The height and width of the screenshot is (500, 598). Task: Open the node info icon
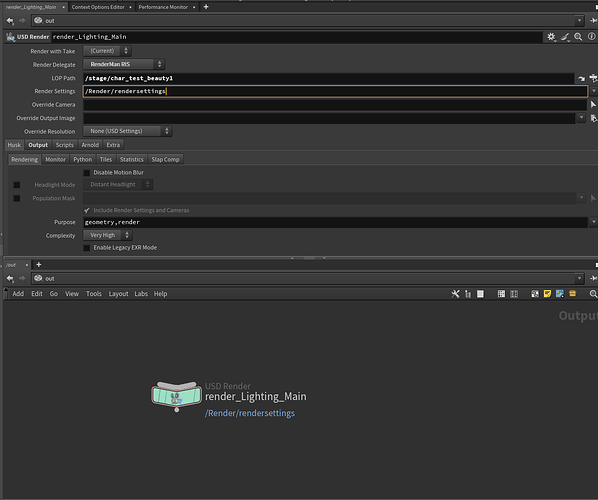591,37
